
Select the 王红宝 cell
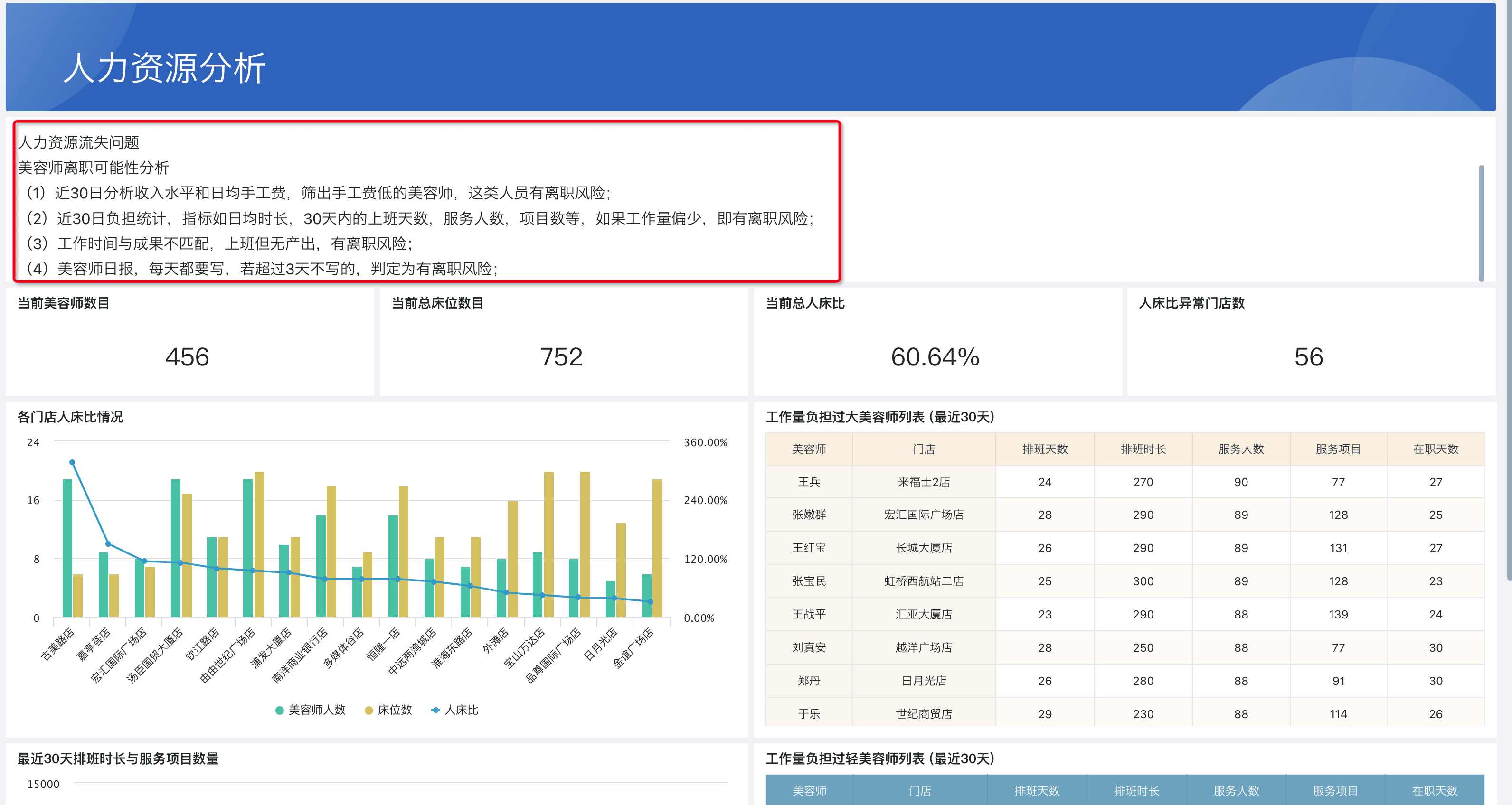[809, 548]
